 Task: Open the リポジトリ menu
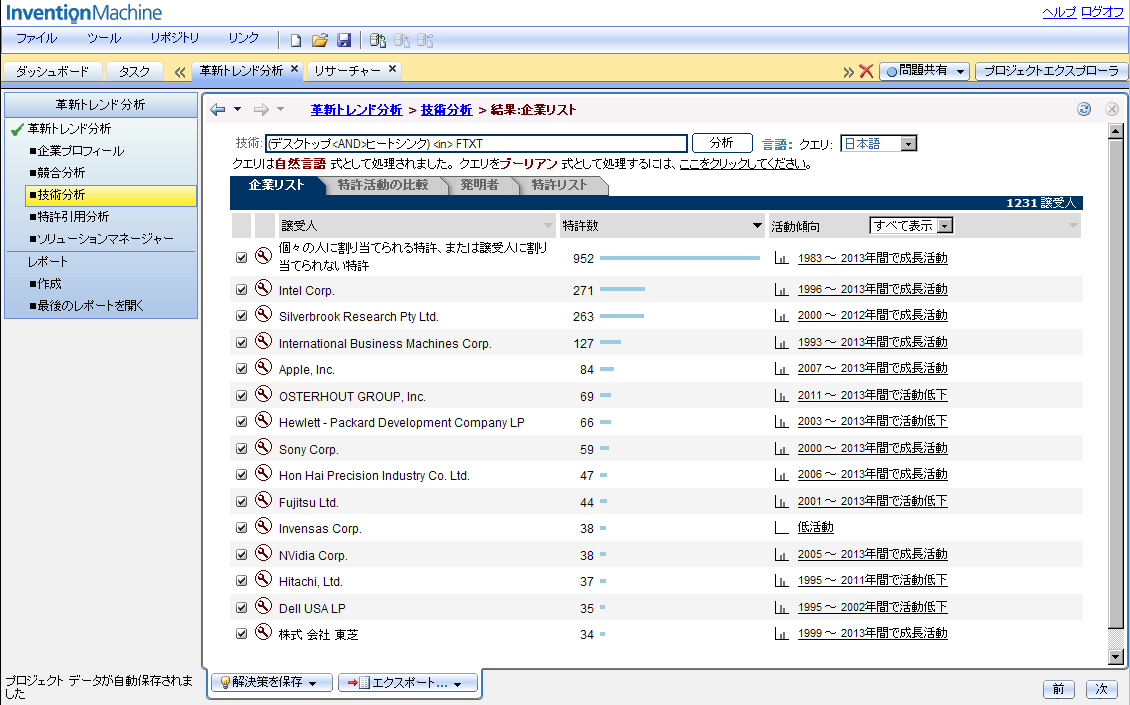point(174,38)
